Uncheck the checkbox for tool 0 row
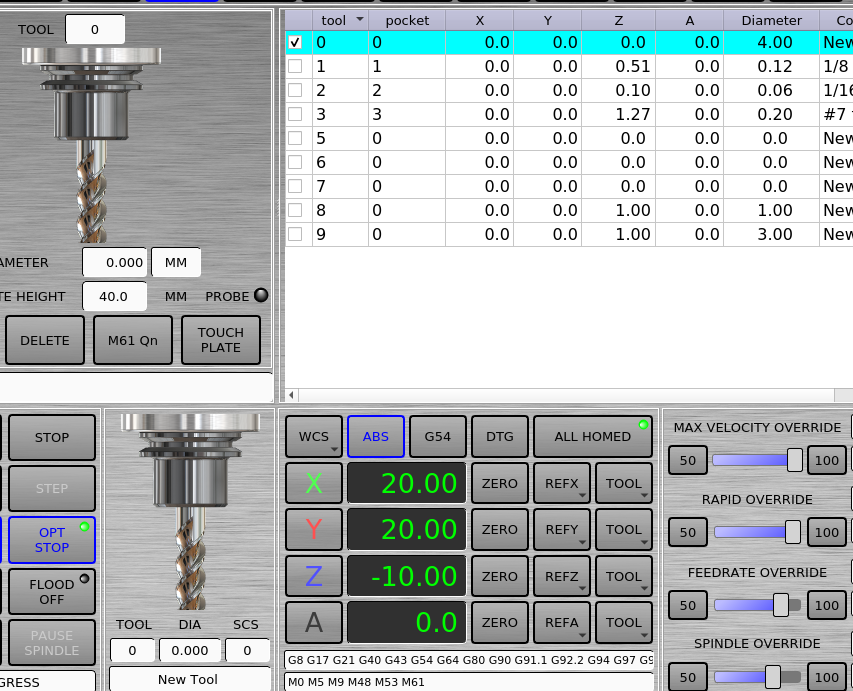This screenshot has width=853, height=691. pos(295,42)
